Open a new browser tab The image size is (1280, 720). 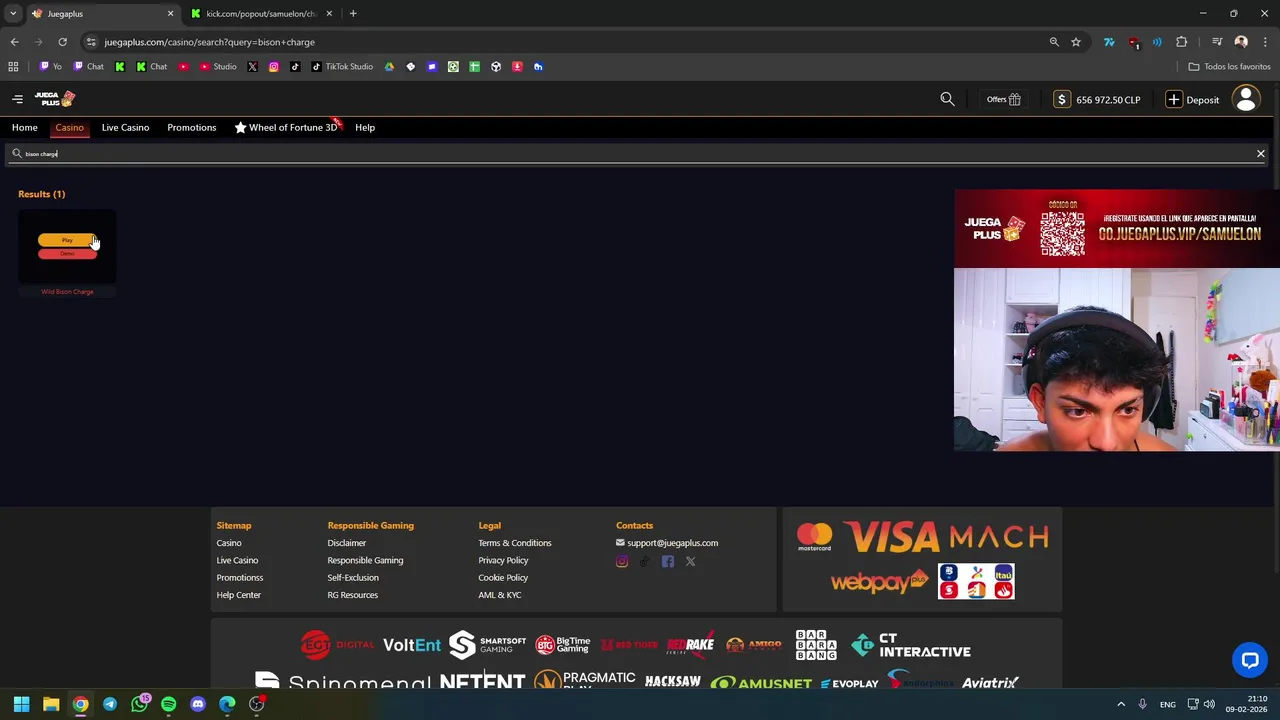[353, 14]
